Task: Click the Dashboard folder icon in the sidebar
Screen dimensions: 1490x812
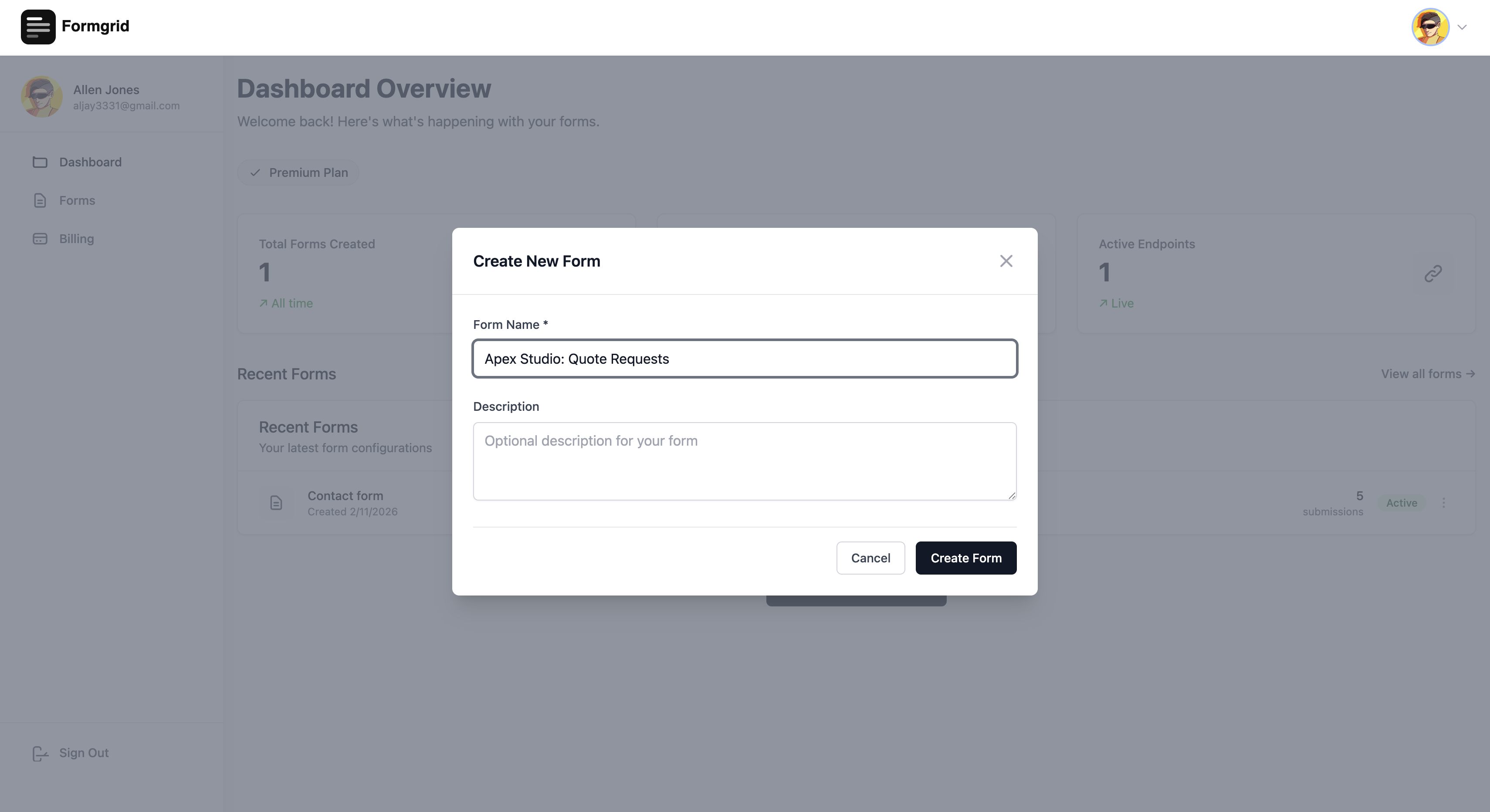Action: click(x=40, y=162)
